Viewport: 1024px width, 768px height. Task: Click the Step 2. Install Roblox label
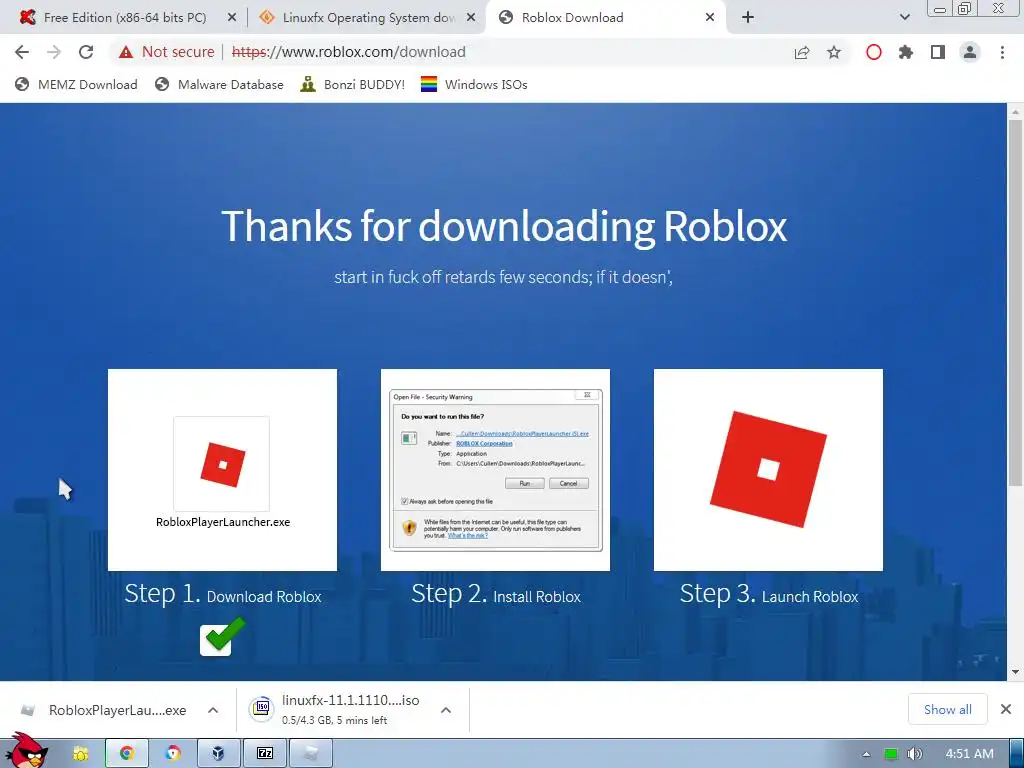click(496, 594)
